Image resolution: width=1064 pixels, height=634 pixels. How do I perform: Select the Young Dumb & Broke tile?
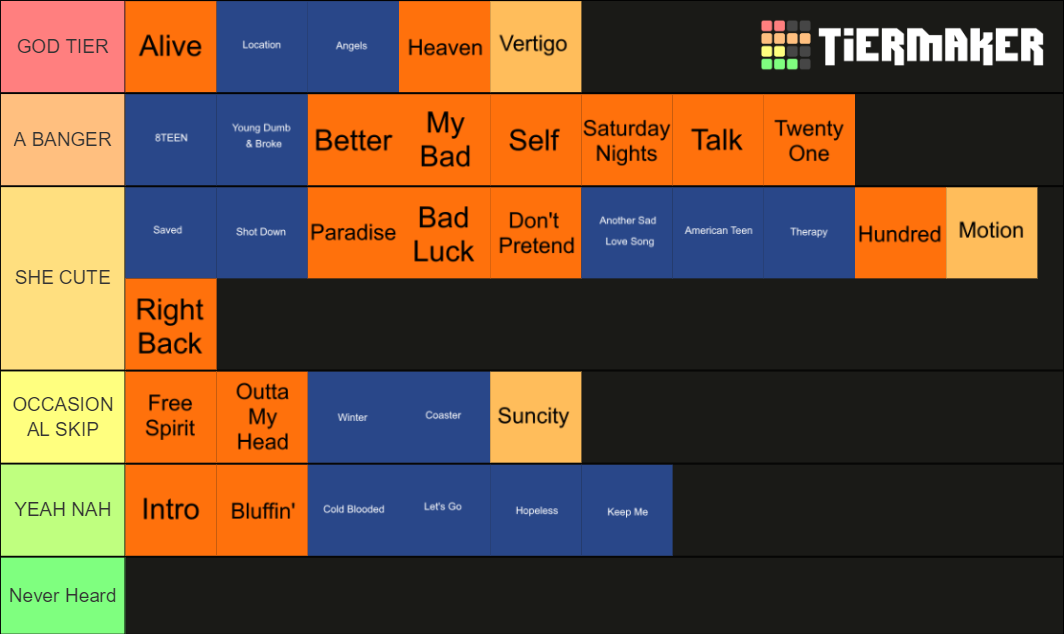click(x=262, y=139)
